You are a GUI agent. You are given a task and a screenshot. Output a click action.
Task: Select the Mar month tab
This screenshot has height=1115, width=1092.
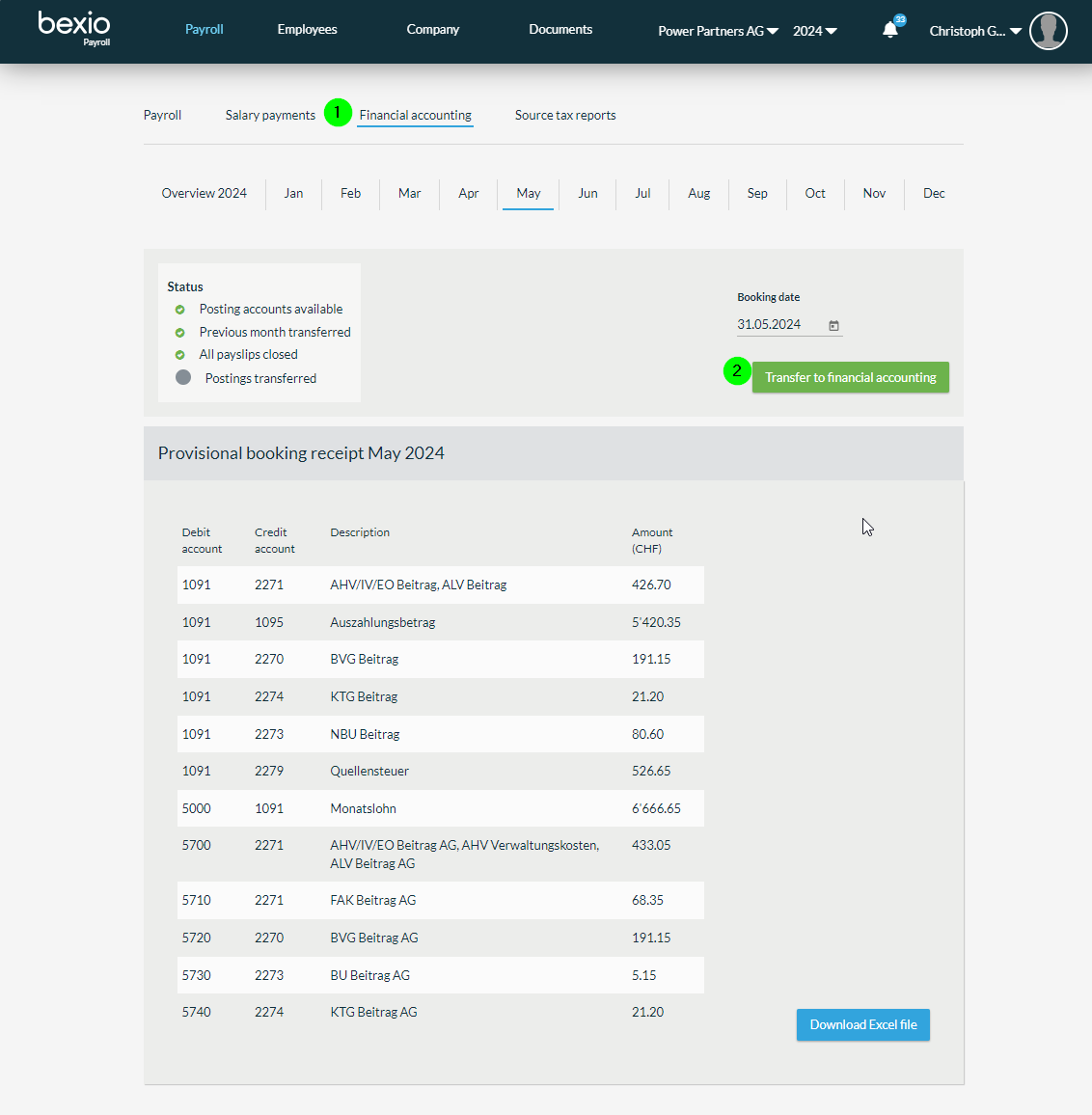[x=410, y=194]
